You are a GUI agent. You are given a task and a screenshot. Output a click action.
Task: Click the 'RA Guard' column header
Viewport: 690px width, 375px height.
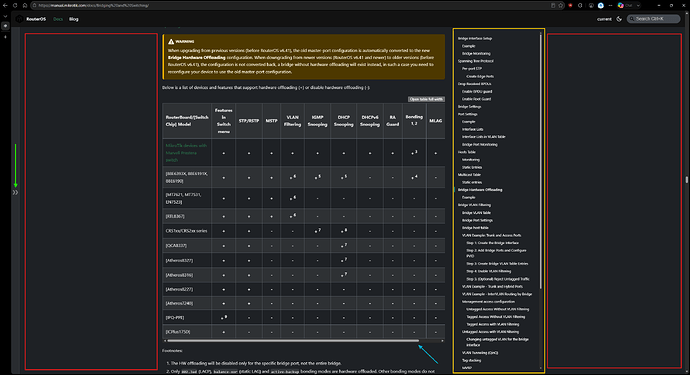[x=393, y=121]
